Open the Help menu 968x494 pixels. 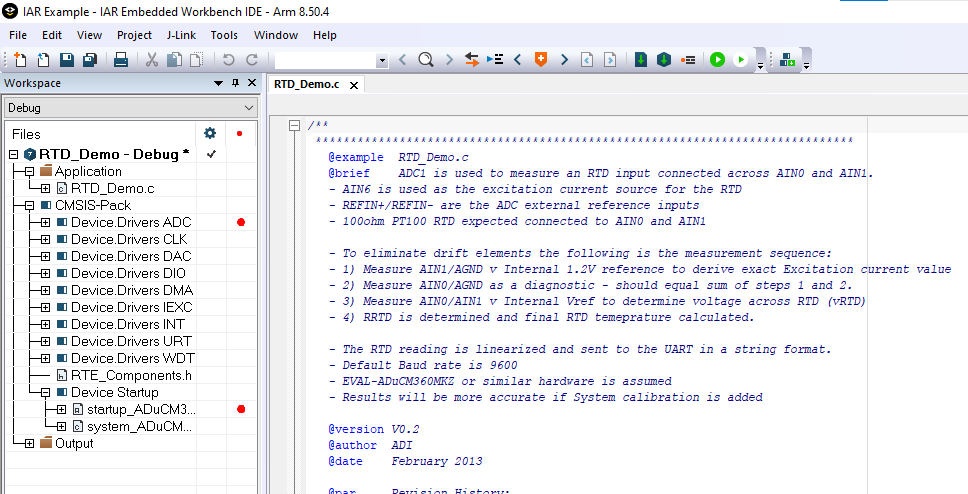point(325,35)
